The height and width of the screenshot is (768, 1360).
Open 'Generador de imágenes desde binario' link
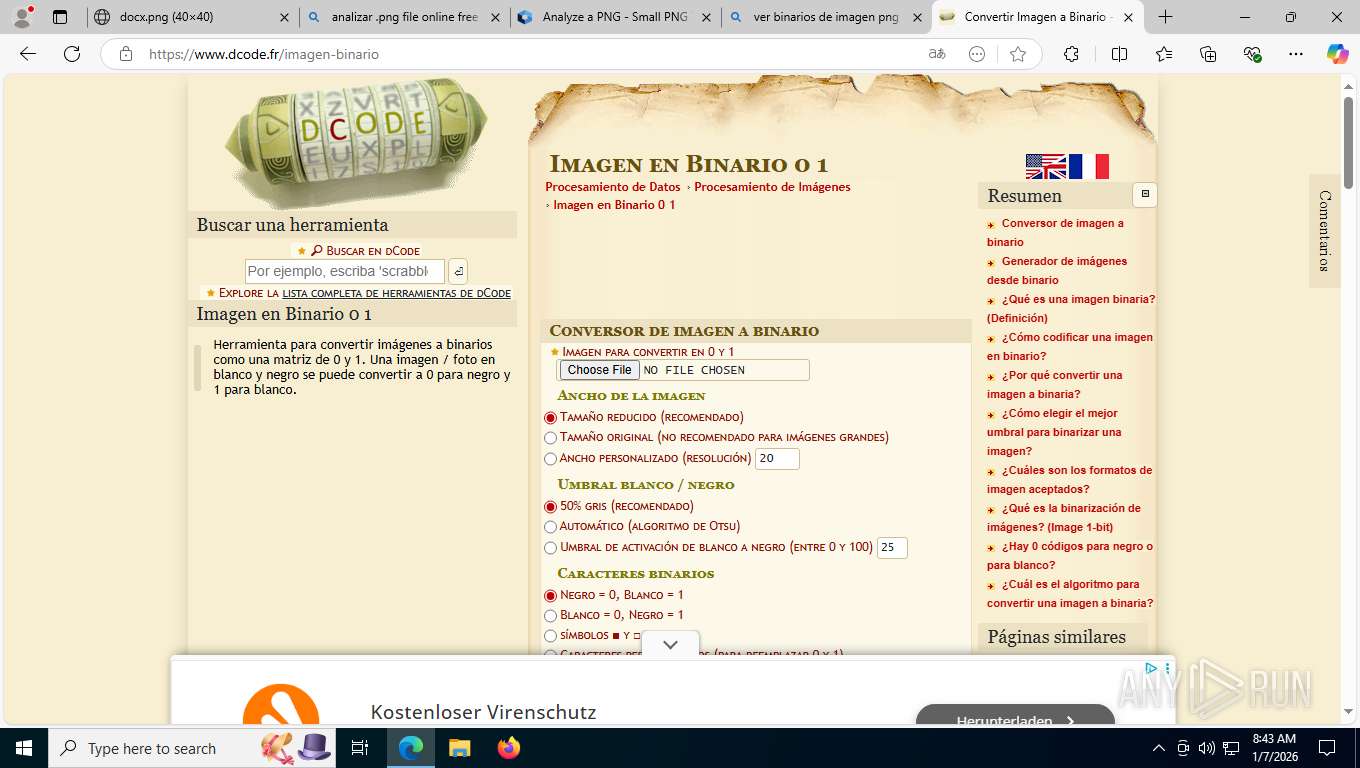(x=1057, y=270)
